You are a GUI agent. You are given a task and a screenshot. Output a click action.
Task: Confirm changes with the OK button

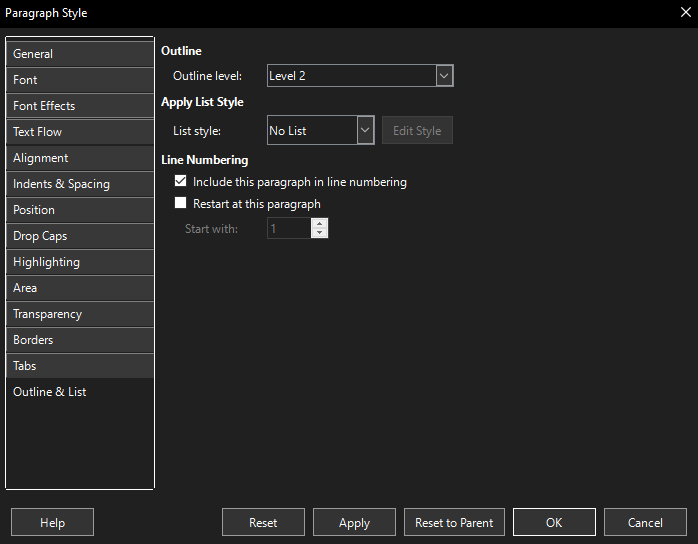(554, 522)
